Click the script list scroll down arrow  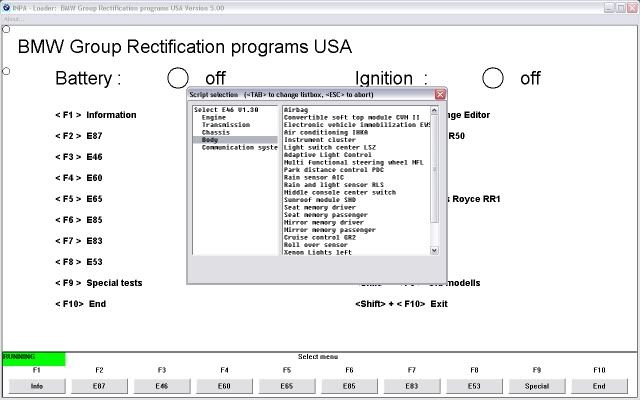434,250
